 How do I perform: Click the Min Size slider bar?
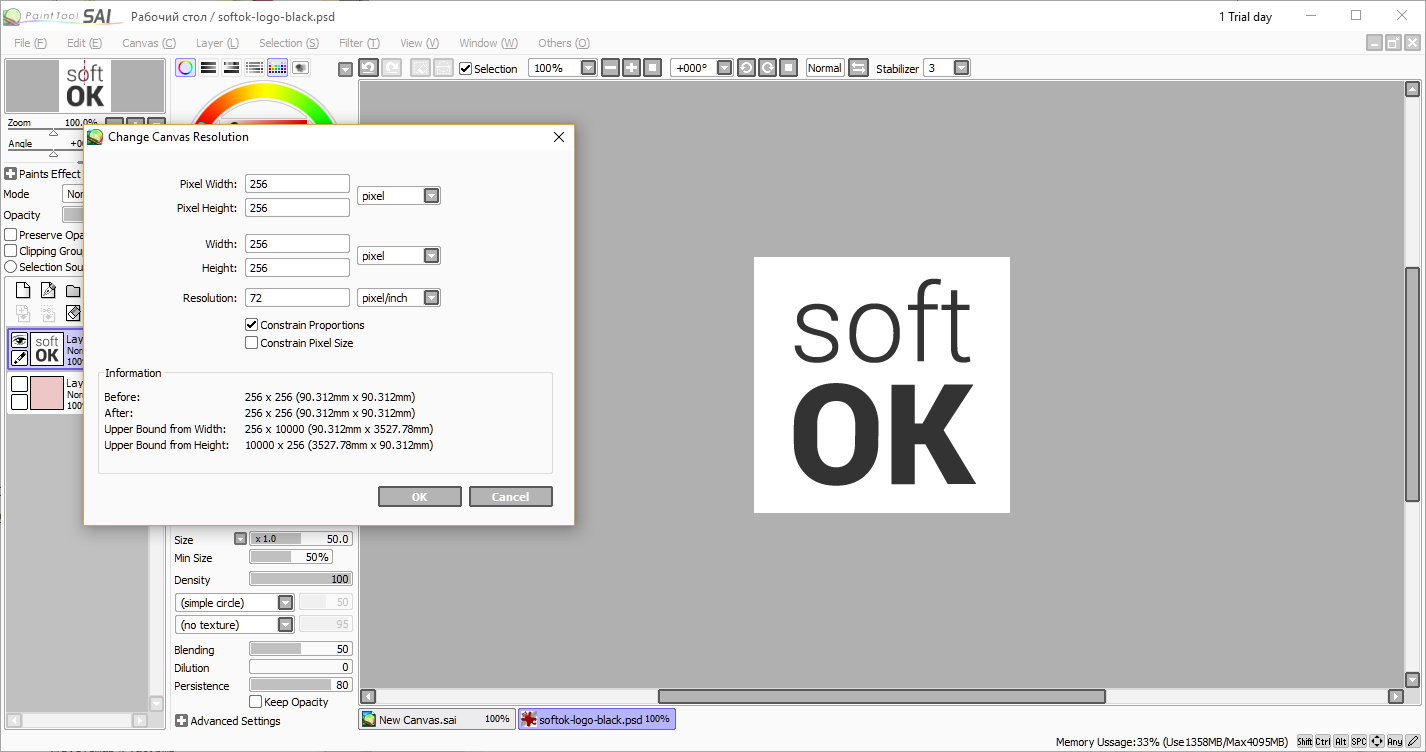291,557
